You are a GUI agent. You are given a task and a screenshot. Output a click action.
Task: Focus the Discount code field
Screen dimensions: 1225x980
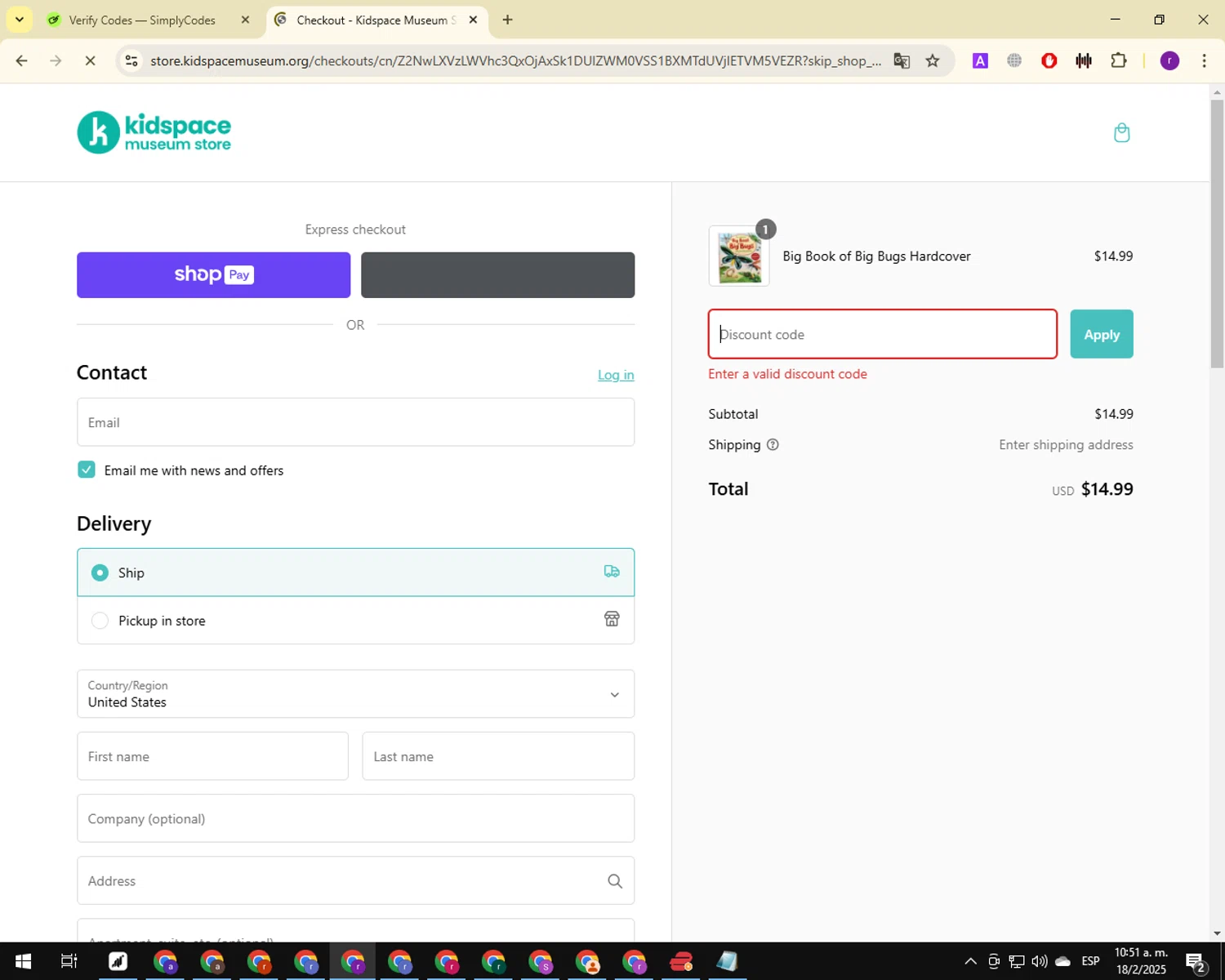point(883,334)
